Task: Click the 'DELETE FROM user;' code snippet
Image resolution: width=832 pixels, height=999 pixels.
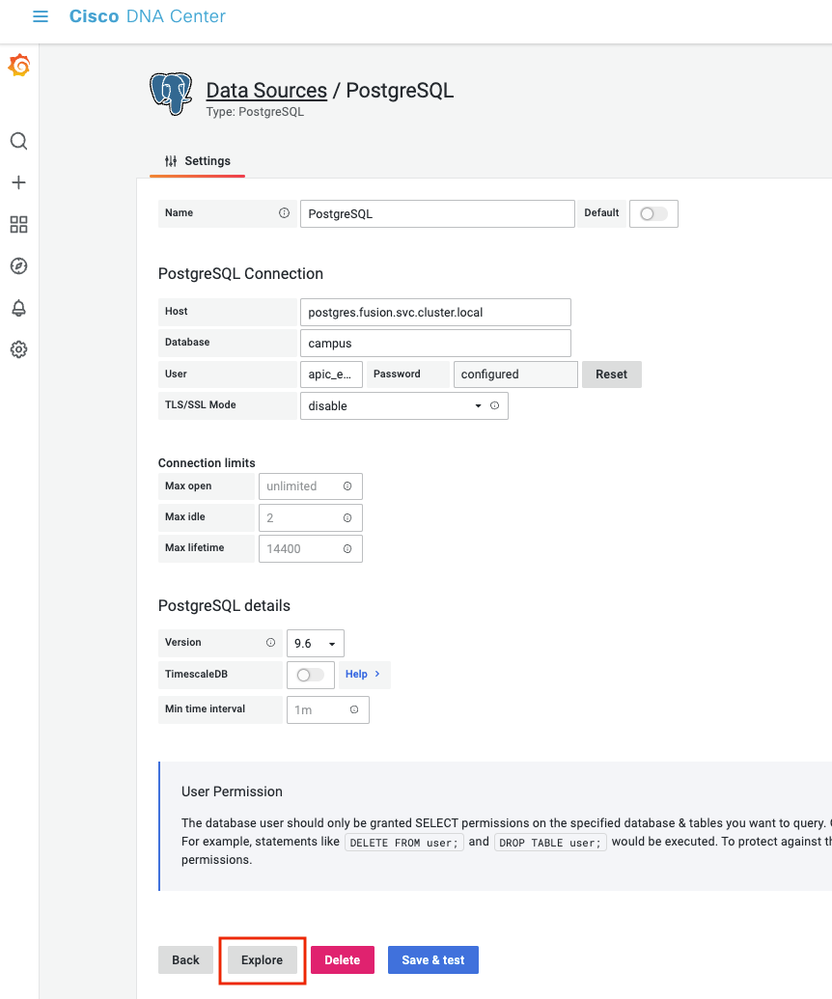Action: tap(404, 843)
